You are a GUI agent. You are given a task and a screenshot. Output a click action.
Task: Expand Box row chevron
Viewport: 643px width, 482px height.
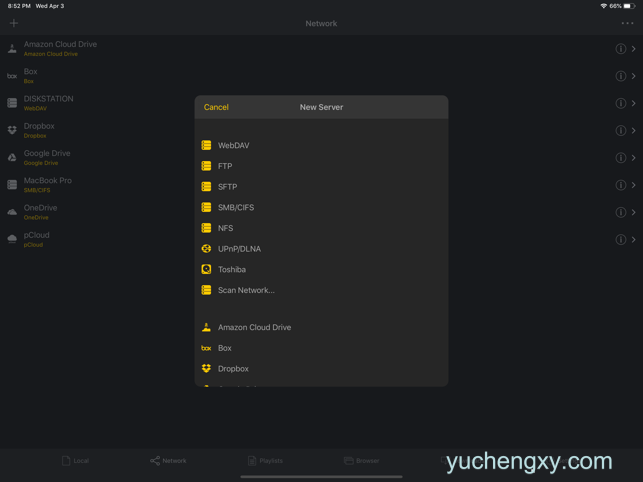click(634, 76)
